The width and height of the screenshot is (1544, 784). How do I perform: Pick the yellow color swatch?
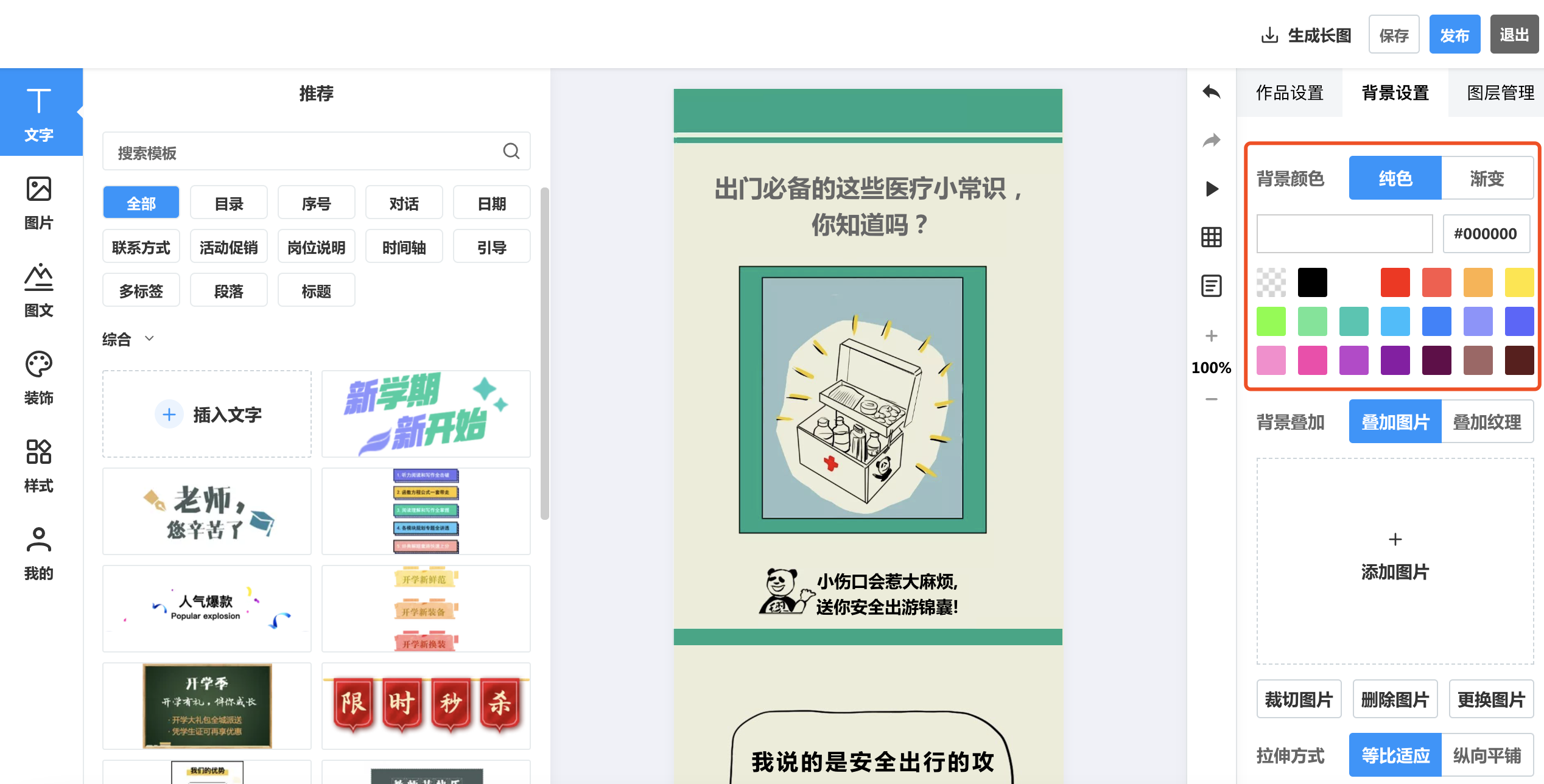coord(1519,282)
